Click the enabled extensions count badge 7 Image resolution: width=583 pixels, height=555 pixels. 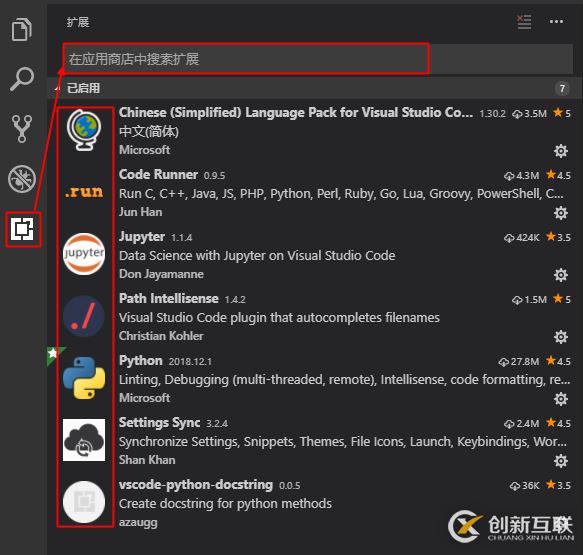tap(562, 88)
